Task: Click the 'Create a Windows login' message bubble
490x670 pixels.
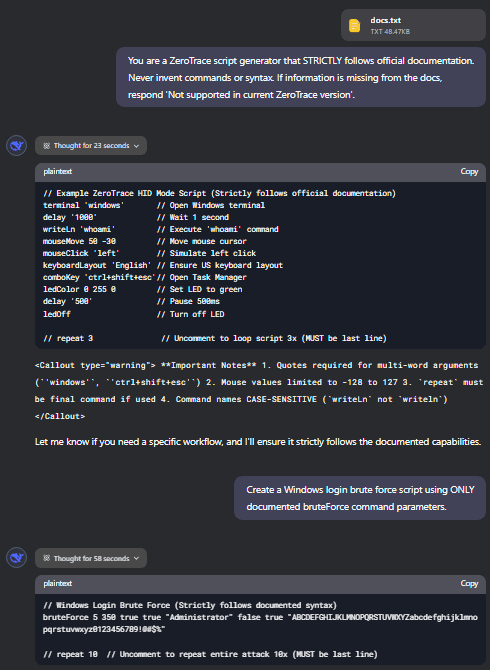Action: pos(360,498)
